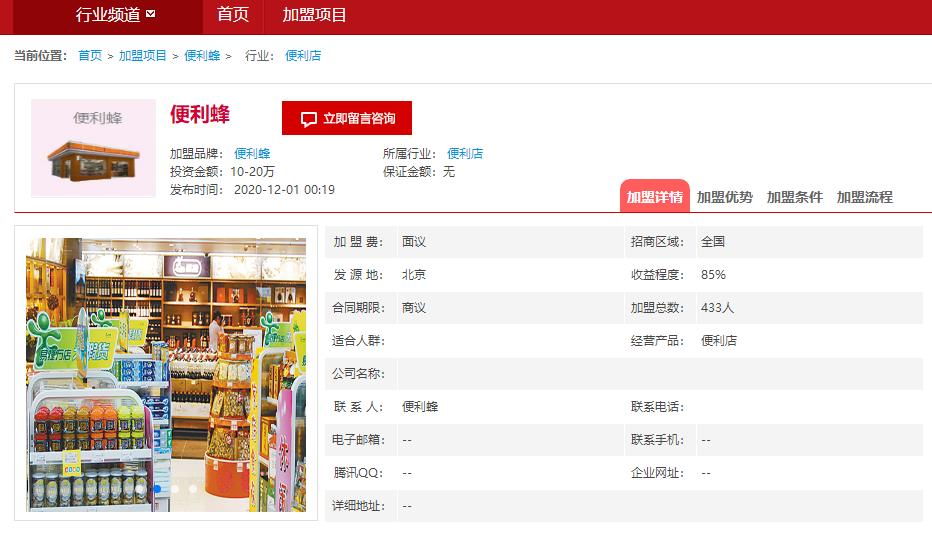Image resolution: width=932 pixels, height=533 pixels.
Task: Open the 所属行业 便利店 link
Action: 465,153
